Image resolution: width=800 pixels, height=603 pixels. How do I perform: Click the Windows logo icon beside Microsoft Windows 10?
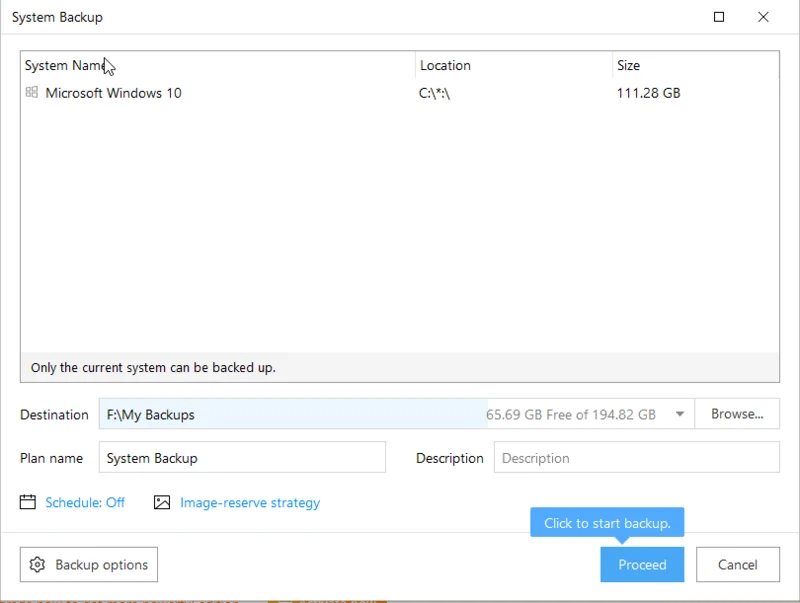click(x=32, y=92)
